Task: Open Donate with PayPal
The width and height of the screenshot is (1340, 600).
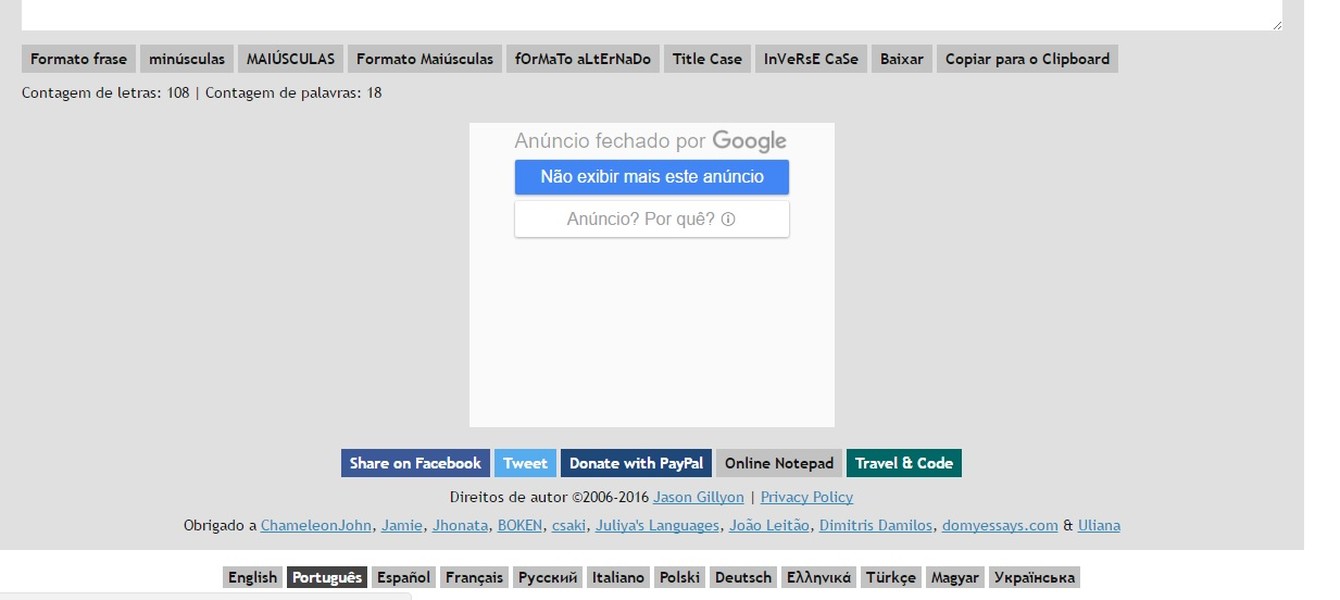Action: click(636, 463)
